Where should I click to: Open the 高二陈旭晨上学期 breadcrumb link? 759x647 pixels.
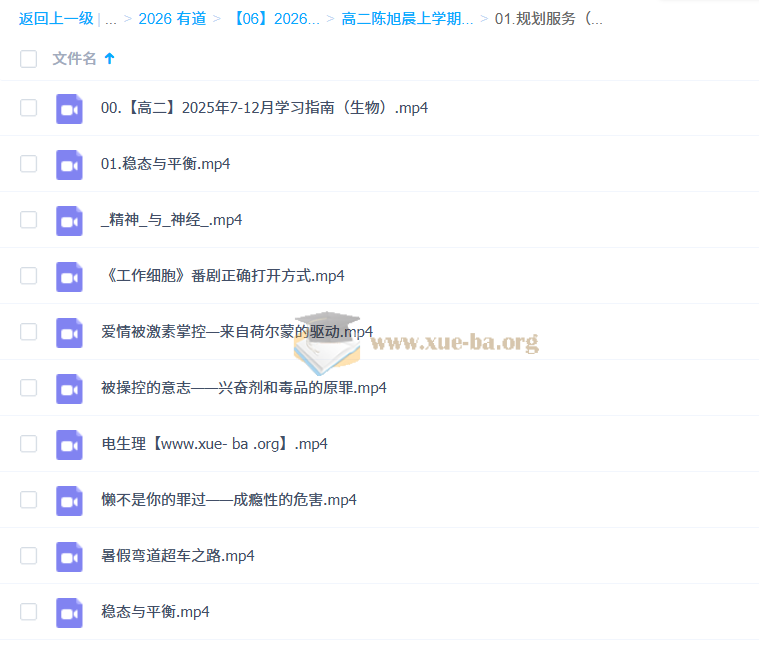(407, 19)
